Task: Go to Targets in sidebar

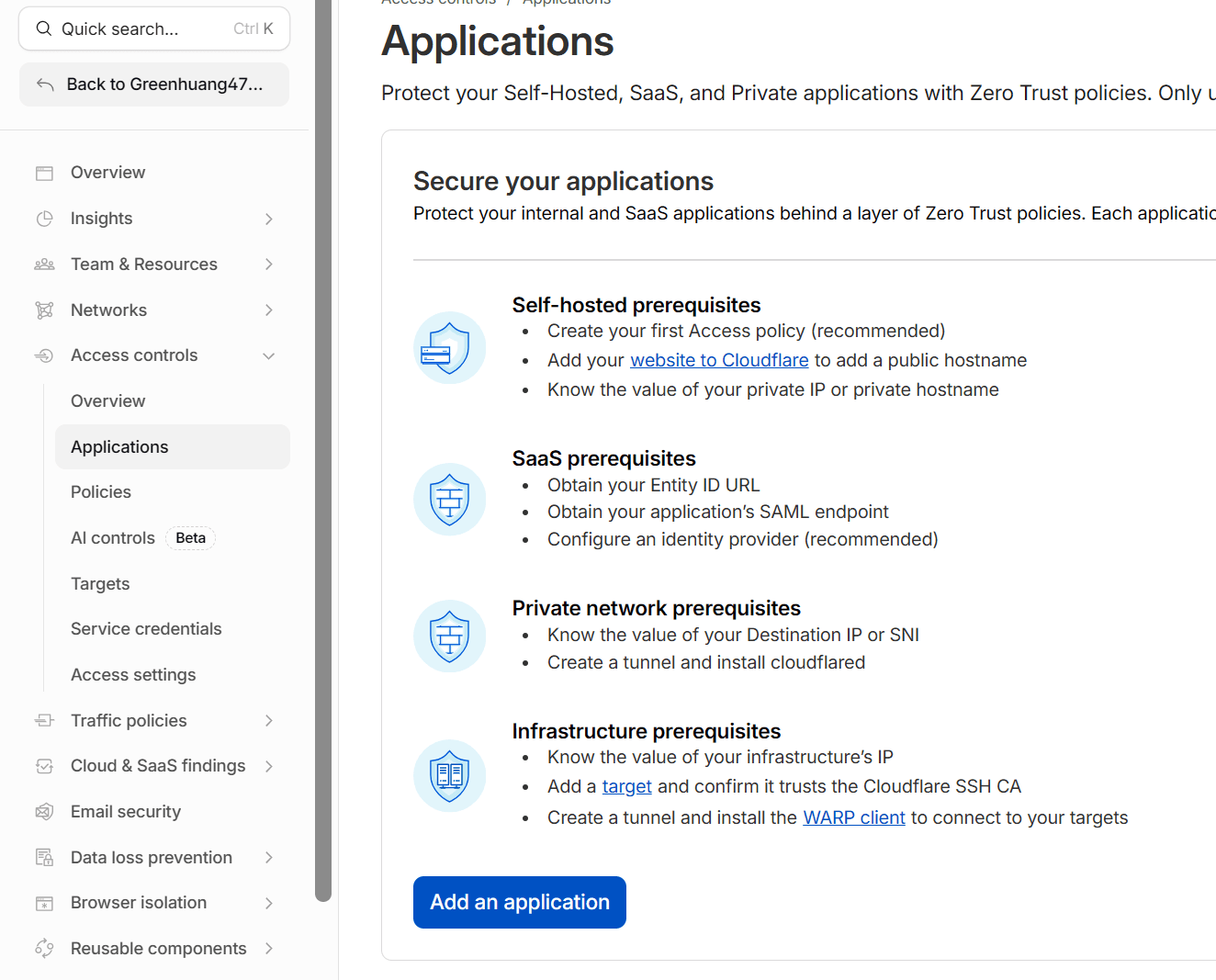Action: coord(173,584)
